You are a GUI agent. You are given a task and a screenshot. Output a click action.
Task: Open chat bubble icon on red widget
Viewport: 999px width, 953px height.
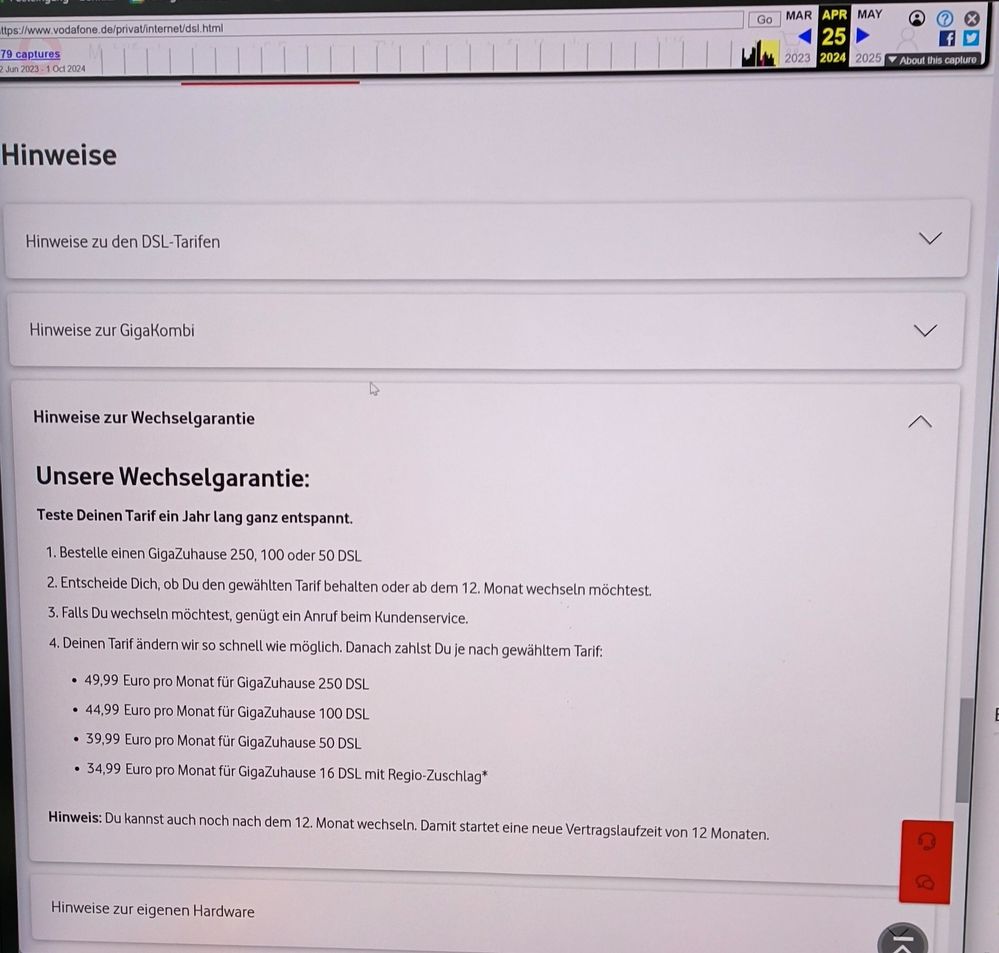(x=925, y=882)
